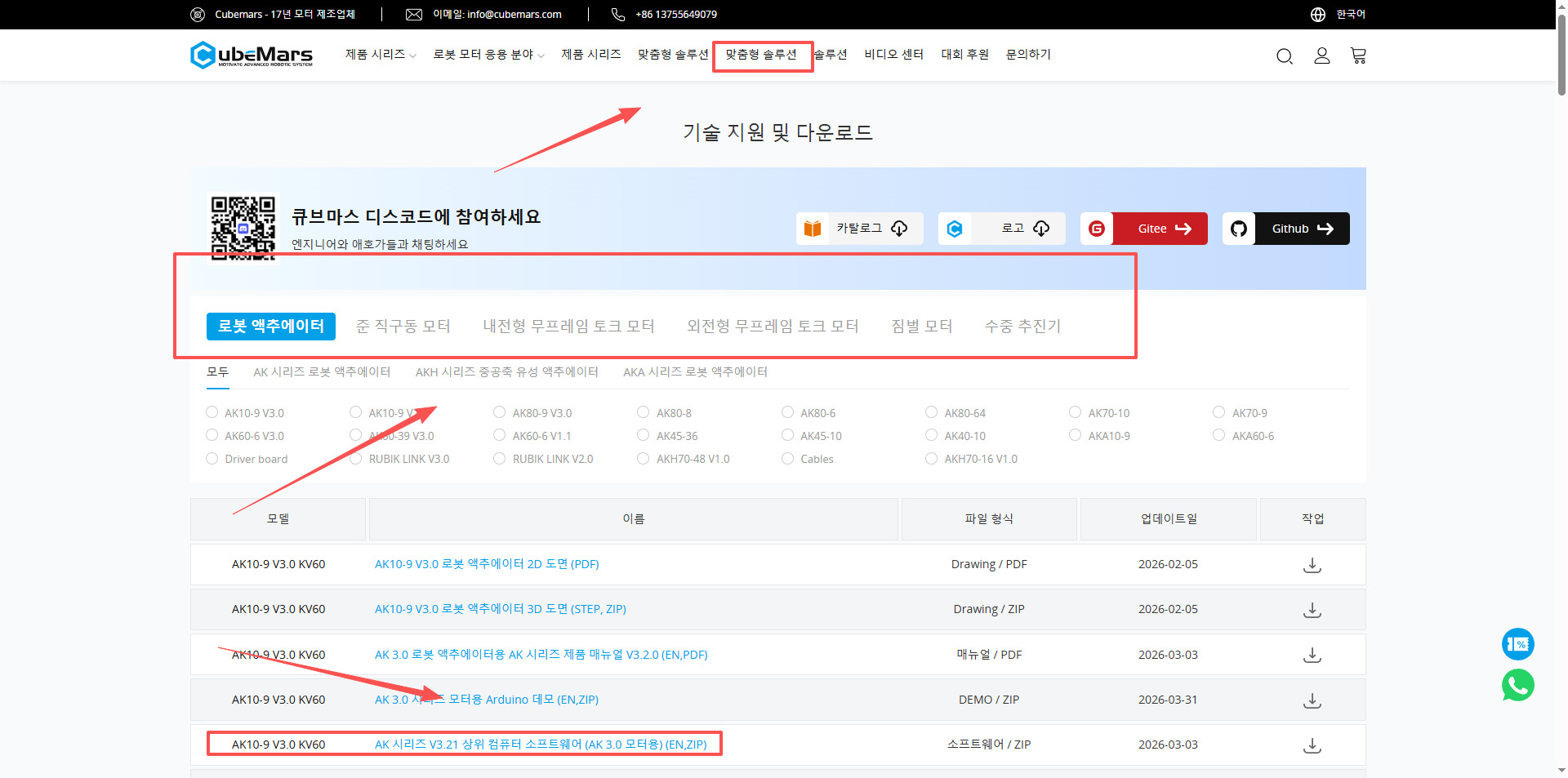Click the user account icon
Screen dimensions: 1568x778
tap(1321, 56)
